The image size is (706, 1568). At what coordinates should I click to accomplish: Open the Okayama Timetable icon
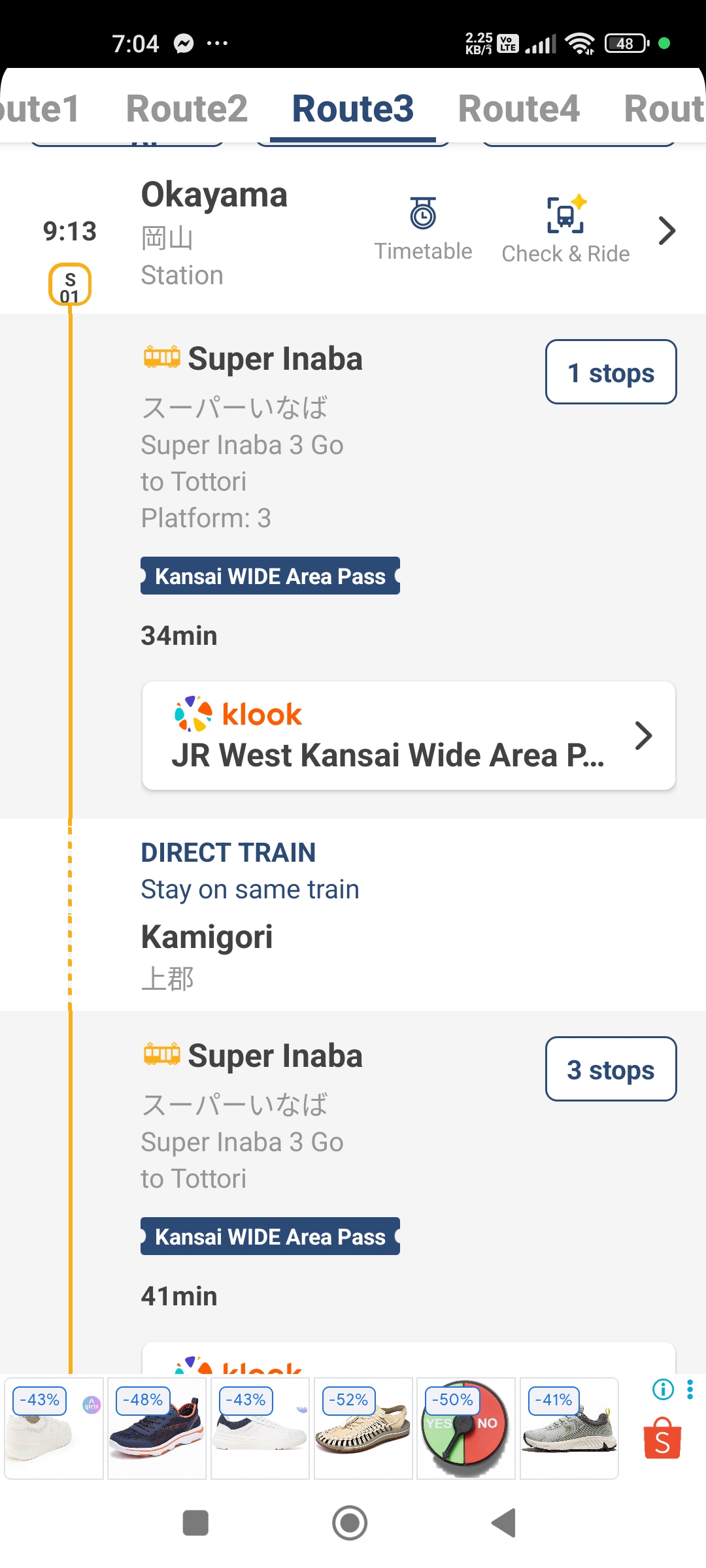(423, 213)
